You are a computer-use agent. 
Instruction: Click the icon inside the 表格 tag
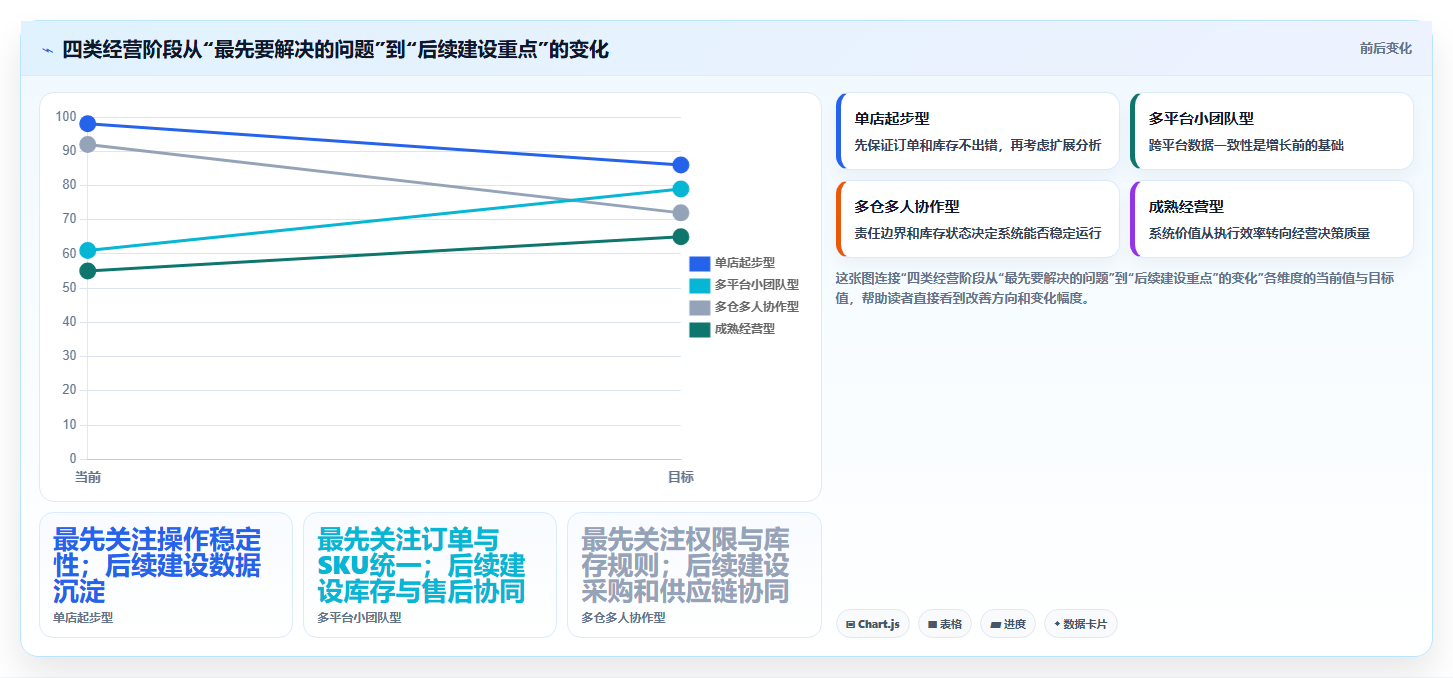point(932,624)
